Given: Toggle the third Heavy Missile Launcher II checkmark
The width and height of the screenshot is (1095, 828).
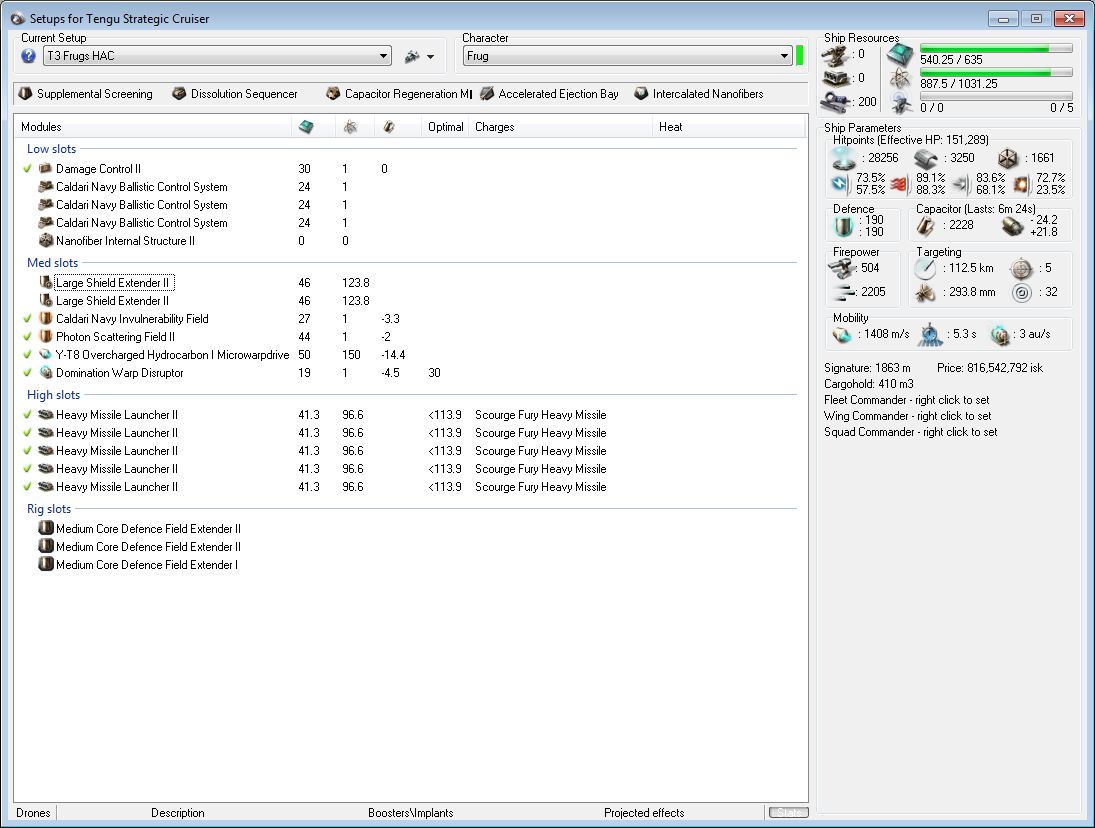Looking at the screenshot, I should point(27,451).
